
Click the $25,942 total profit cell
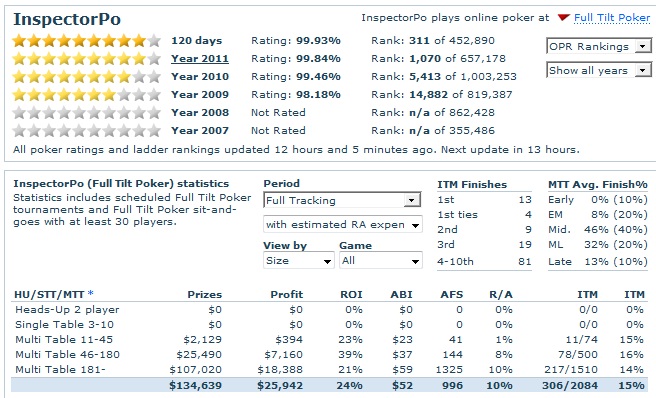tap(280, 385)
